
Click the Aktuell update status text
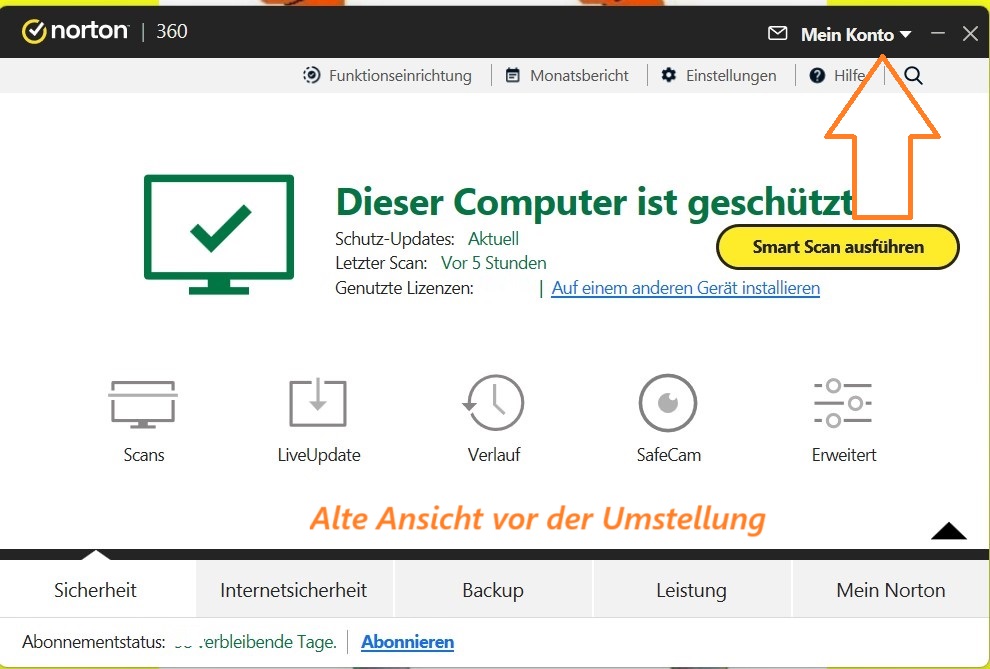[493, 239]
